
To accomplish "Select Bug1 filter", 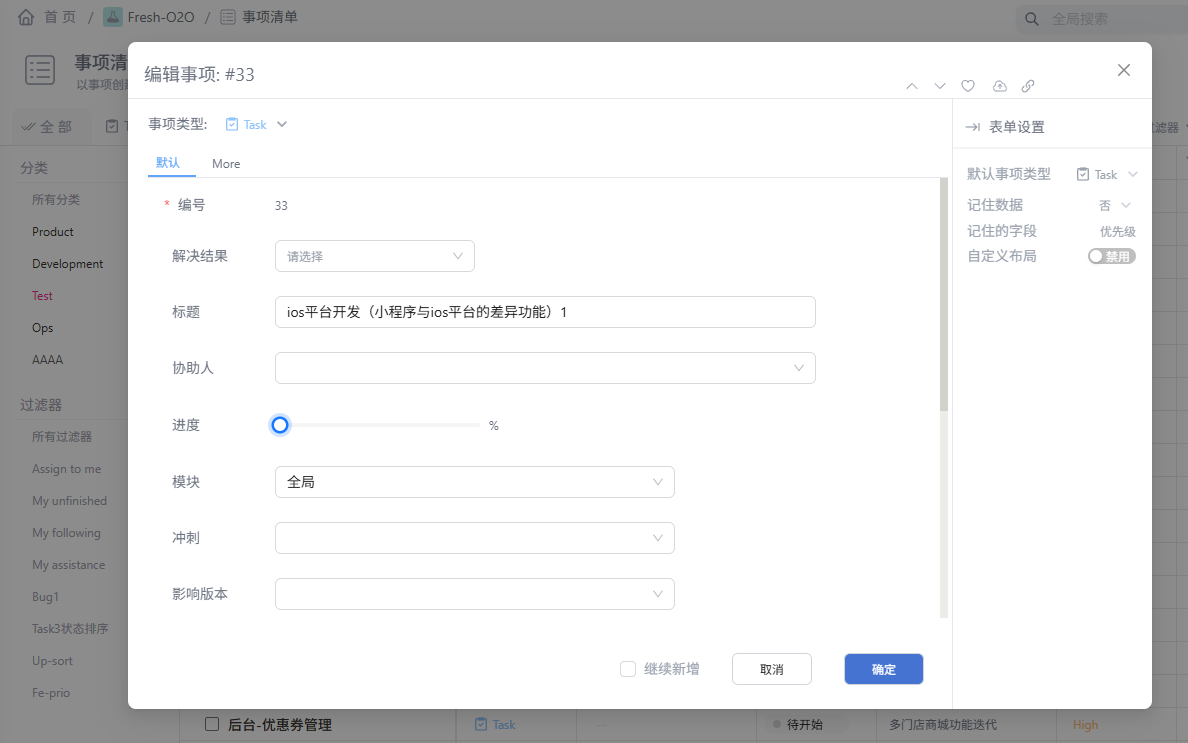I will (x=45, y=597).
